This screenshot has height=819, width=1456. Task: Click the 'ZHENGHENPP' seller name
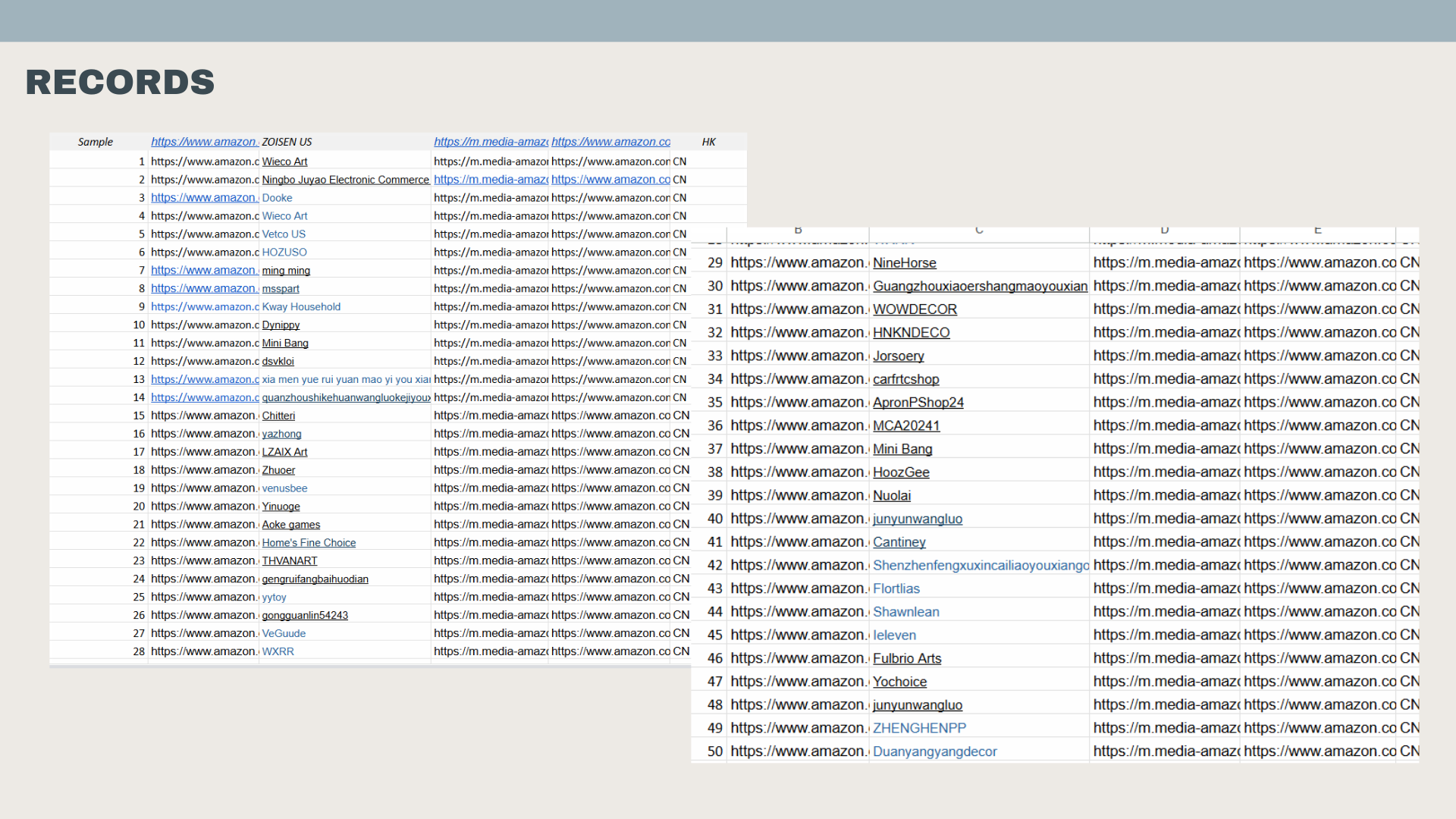coord(919,729)
